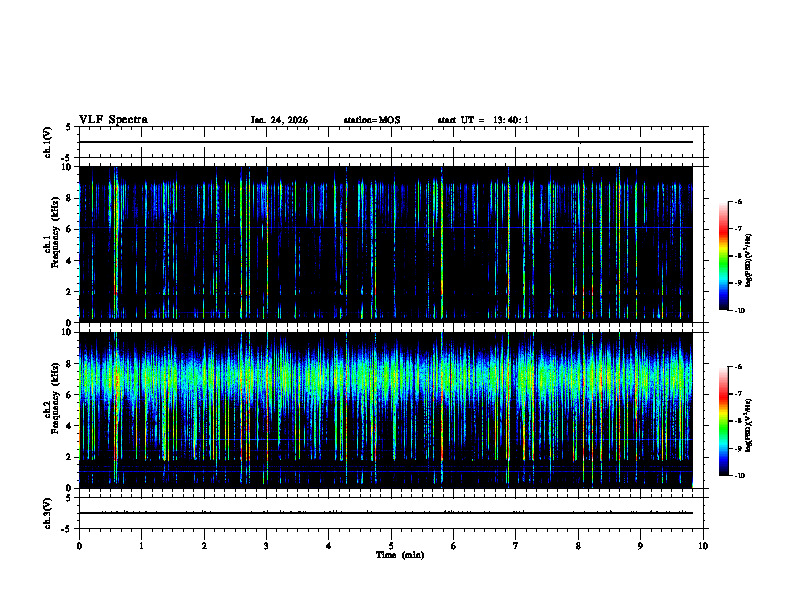The image size is (792, 612).
Task: Click time axis tick label "10"
Action: (703, 546)
